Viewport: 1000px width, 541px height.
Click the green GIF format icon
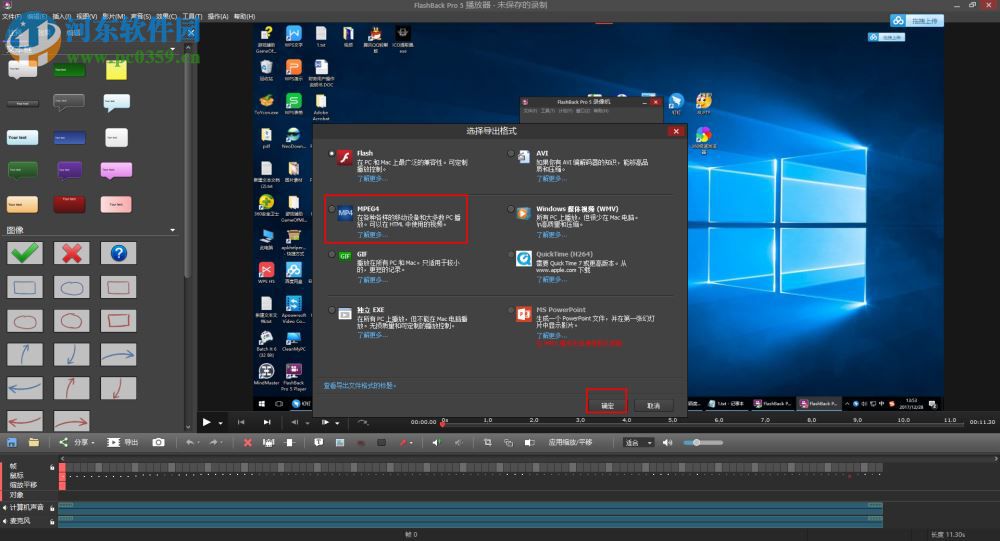[x=345, y=256]
